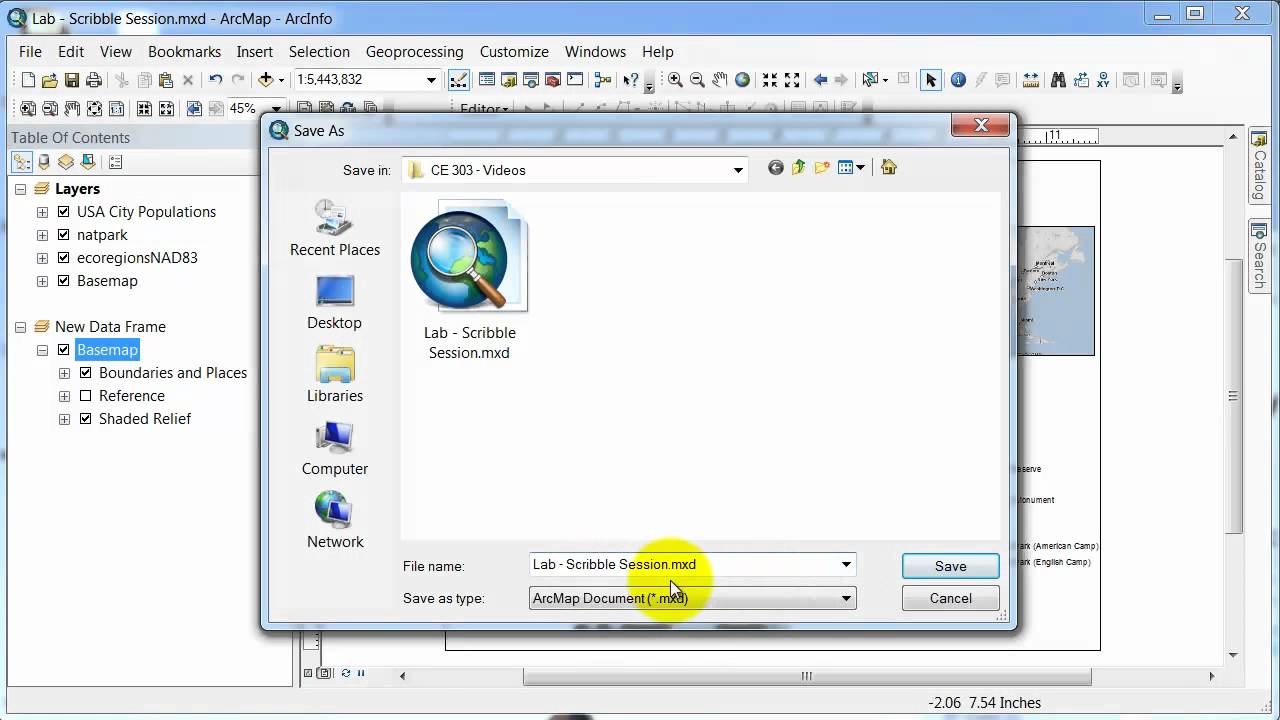Viewport: 1280px width, 720px height.
Task: Open the map scale 1:5,443,832 dropdown
Action: point(431,80)
